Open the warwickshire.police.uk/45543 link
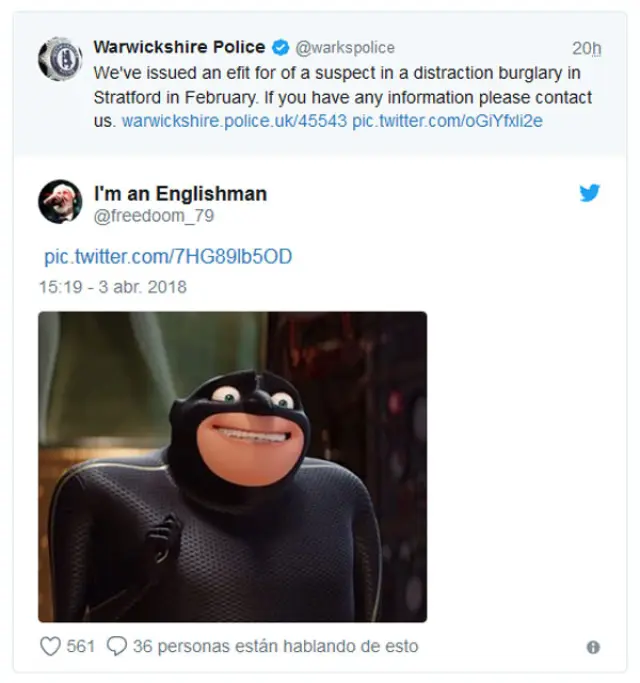This screenshot has width=640, height=683. [x=234, y=121]
